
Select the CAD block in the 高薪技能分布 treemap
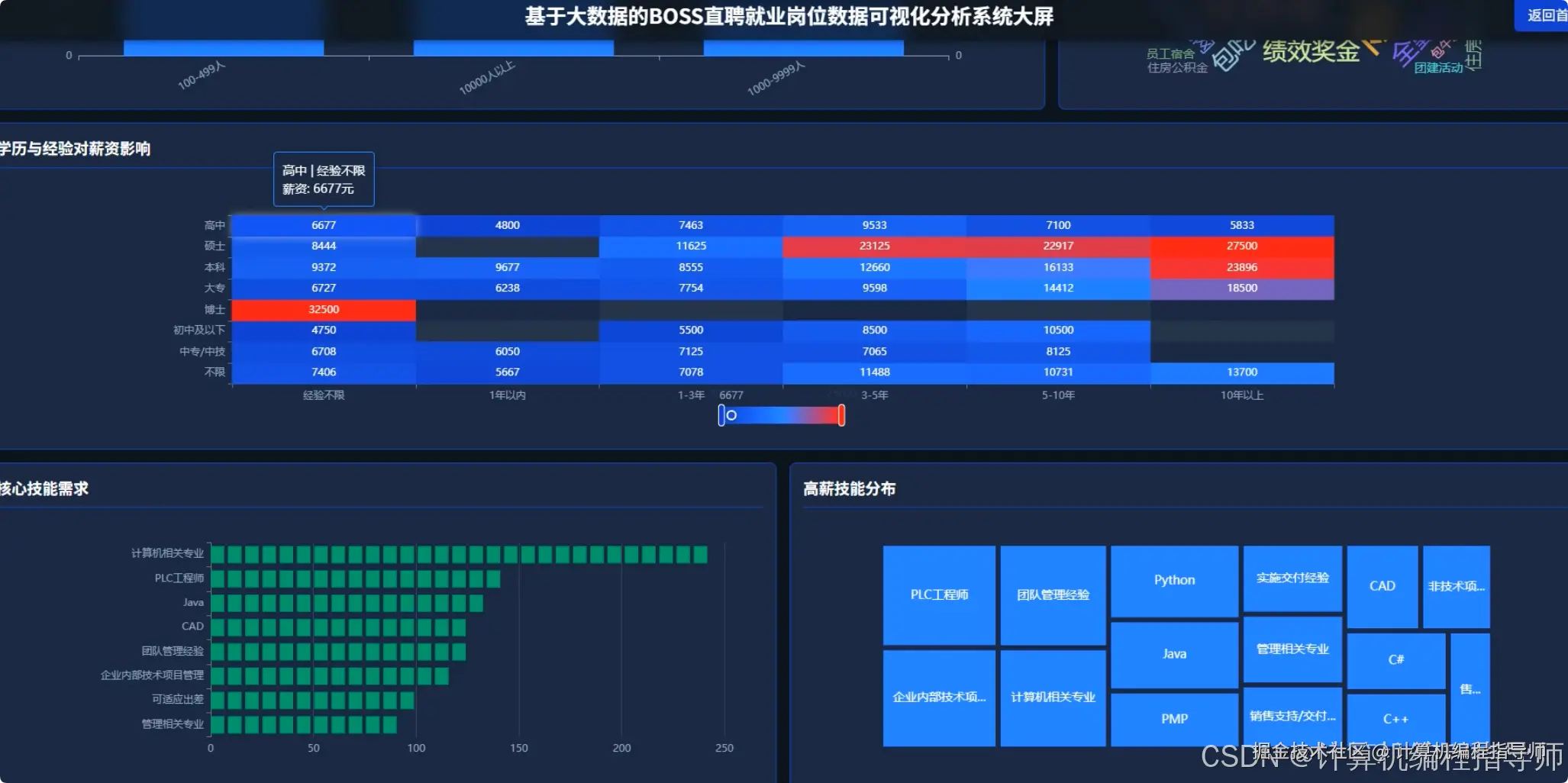tap(1382, 586)
